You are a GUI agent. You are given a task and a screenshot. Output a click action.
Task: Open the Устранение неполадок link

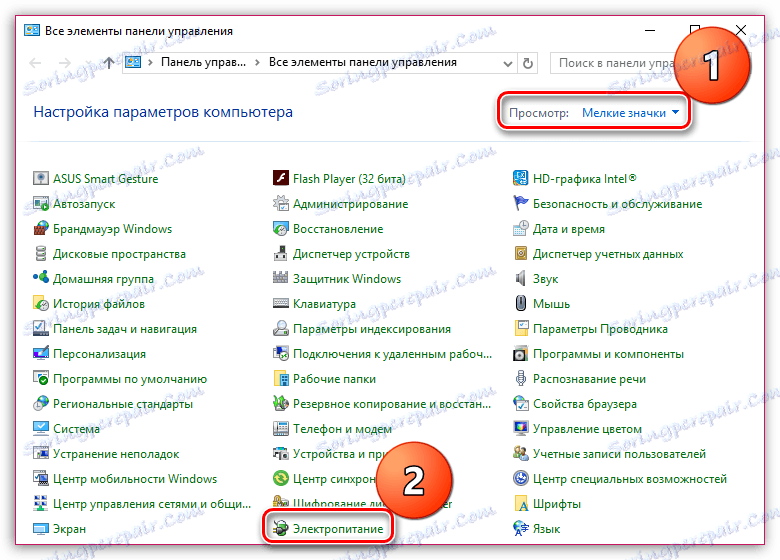click(x=116, y=454)
